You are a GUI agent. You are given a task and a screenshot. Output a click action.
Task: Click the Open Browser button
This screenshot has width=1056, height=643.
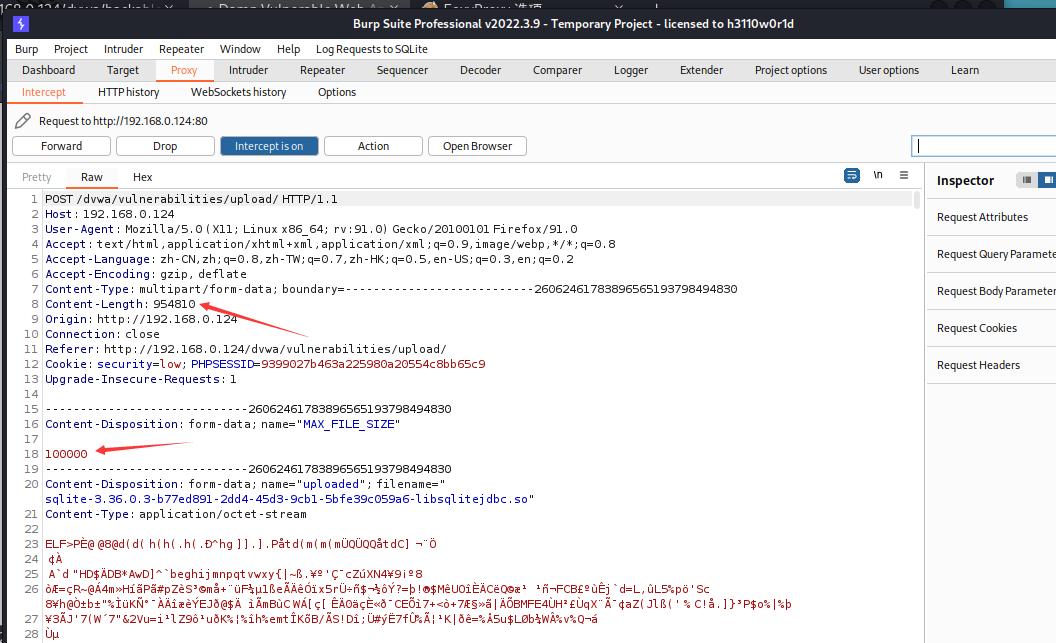(477, 146)
